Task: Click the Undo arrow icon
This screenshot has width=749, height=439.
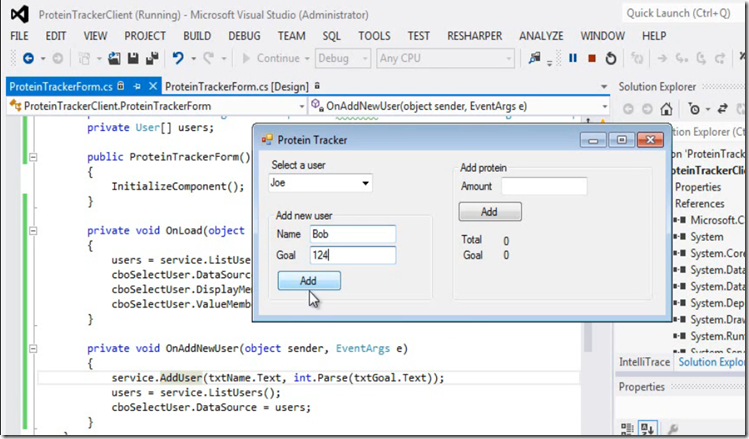Action: click(178, 58)
